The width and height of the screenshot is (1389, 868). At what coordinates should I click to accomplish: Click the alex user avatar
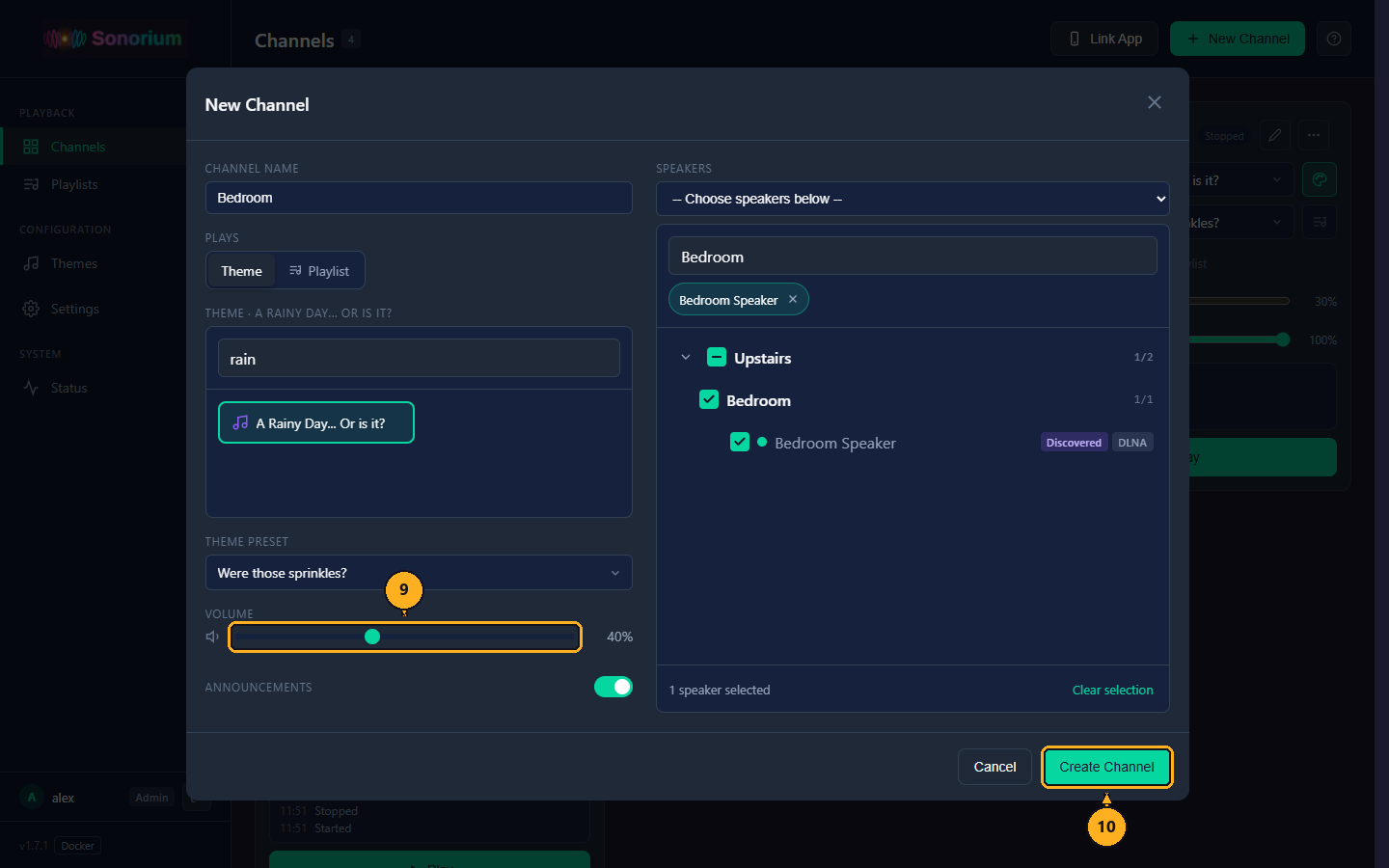[32, 798]
